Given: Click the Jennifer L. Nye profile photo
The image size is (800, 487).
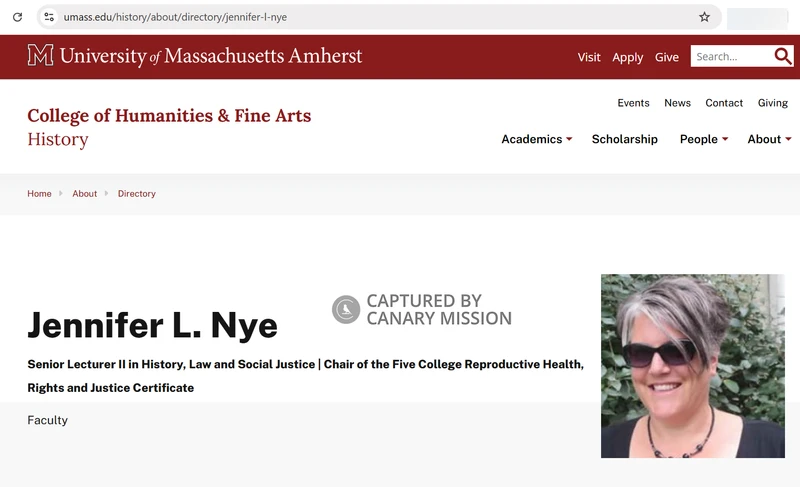Looking at the screenshot, I should point(692,366).
